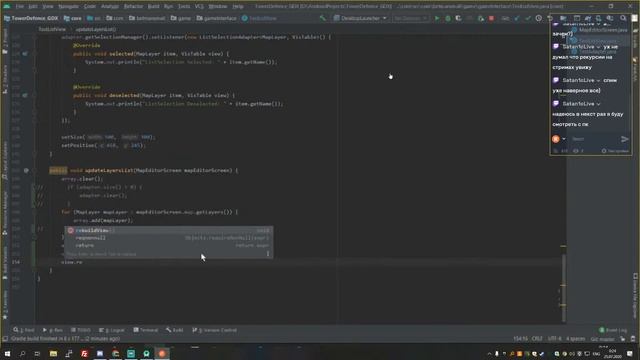
Task: Click the taskbar Search icon
Action: [22, 353]
